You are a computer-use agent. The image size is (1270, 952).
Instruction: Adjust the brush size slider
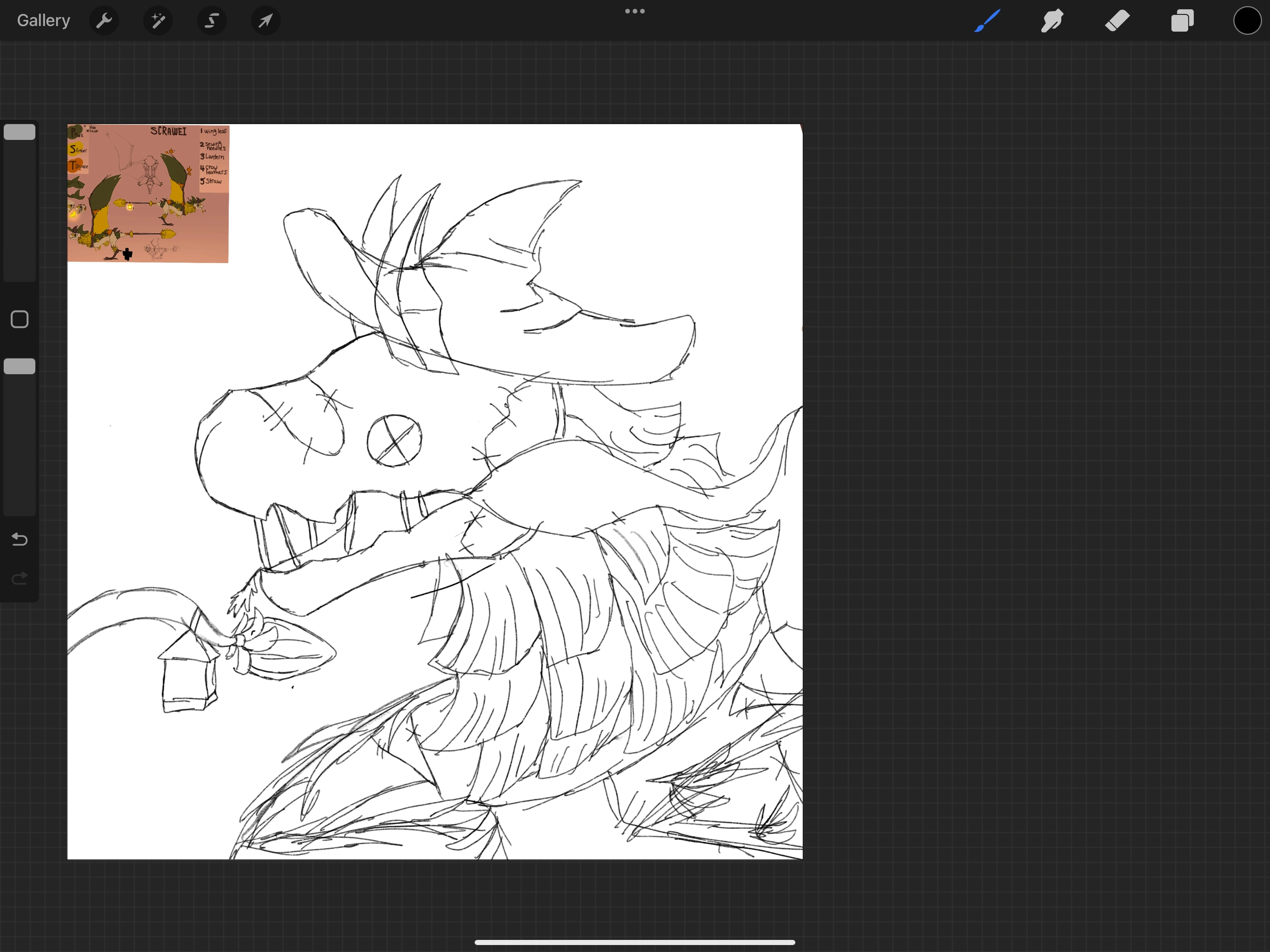coord(20,132)
